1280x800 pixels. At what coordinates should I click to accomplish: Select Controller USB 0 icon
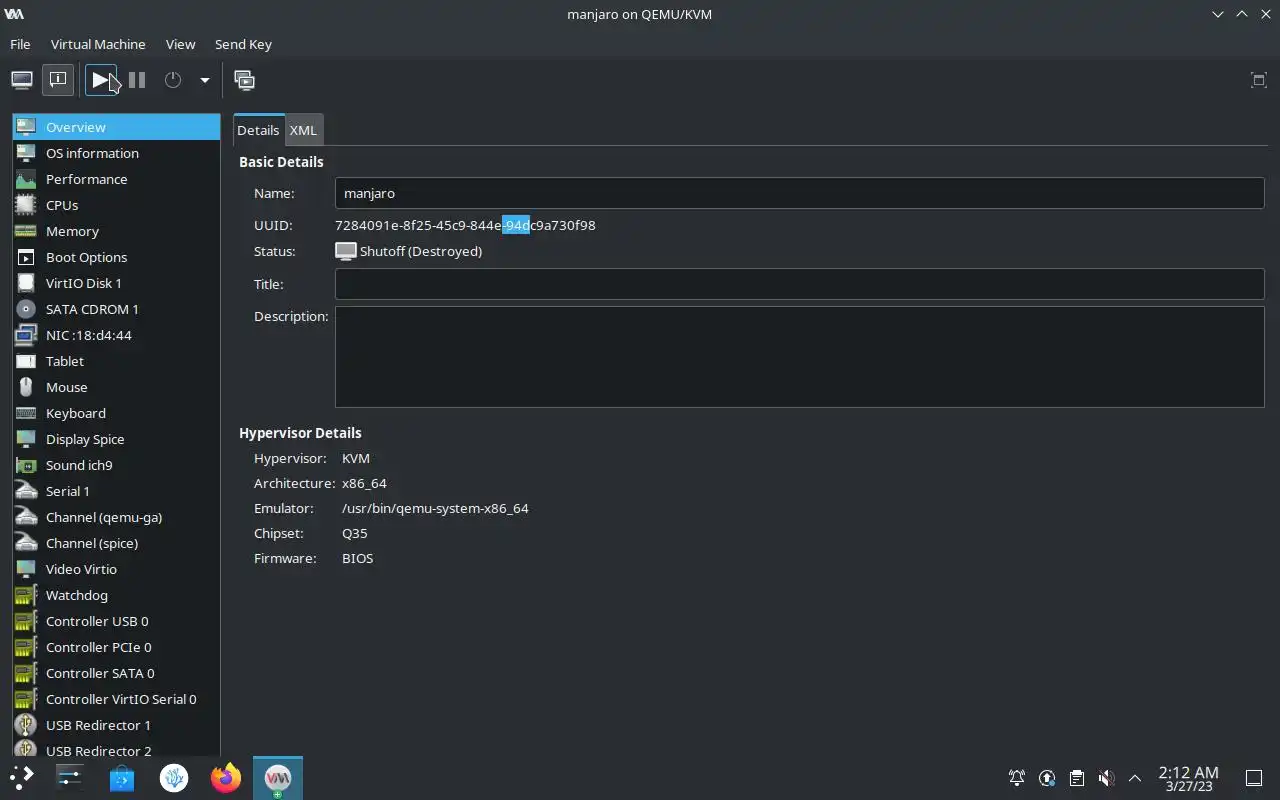pyautogui.click(x=26, y=621)
